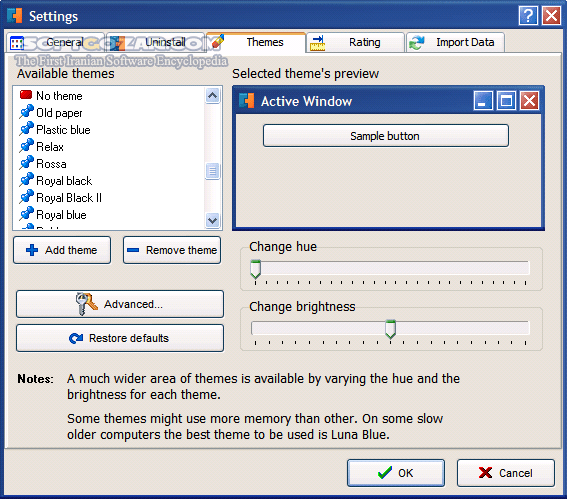The width and height of the screenshot is (567, 499).
Task: Click the pin icon beside Plastic blue
Action: (26, 129)
